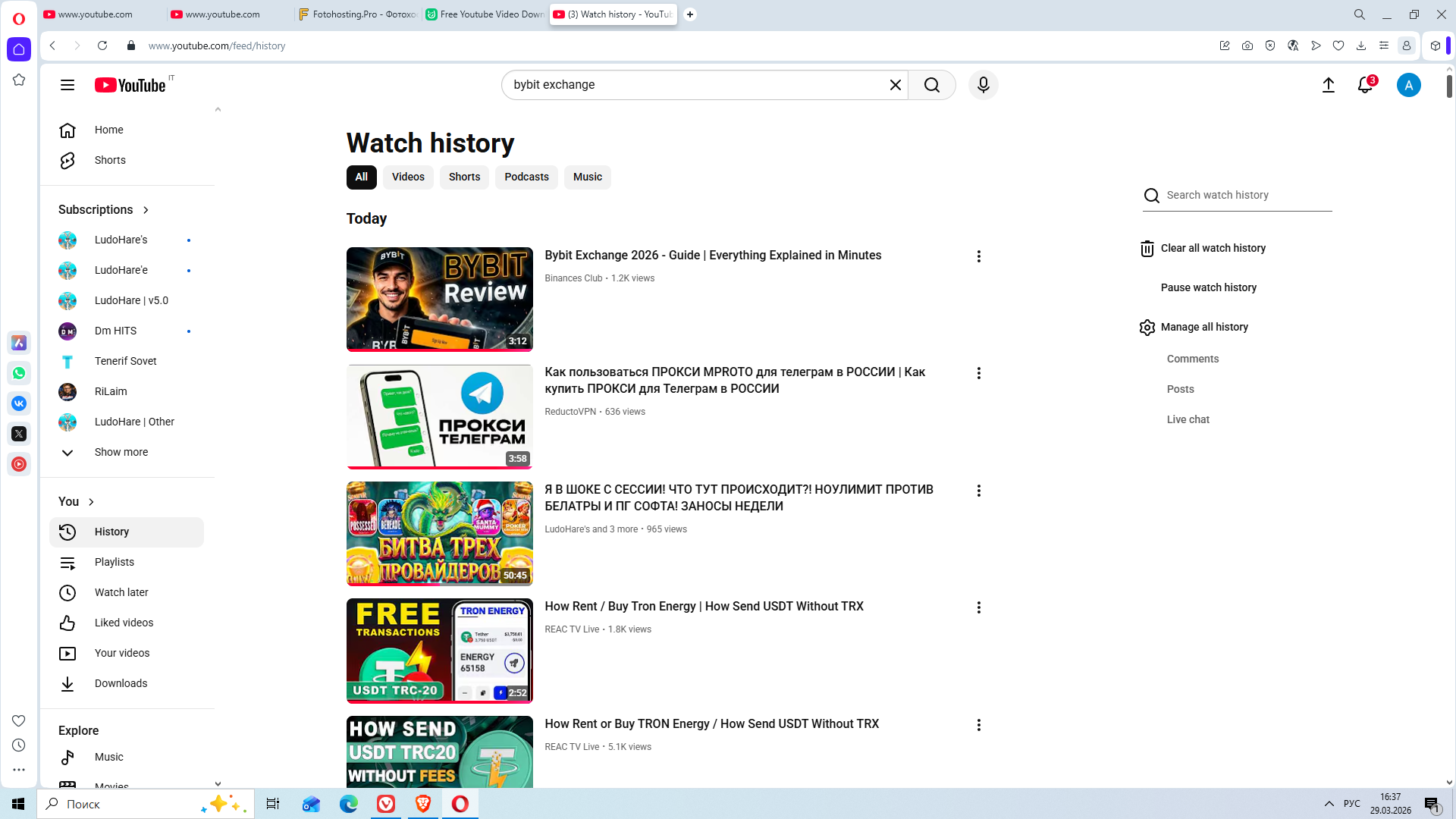Open Watch later in sidebar
The height and width of the screenshot is (819, 1456).
[121, 592]
